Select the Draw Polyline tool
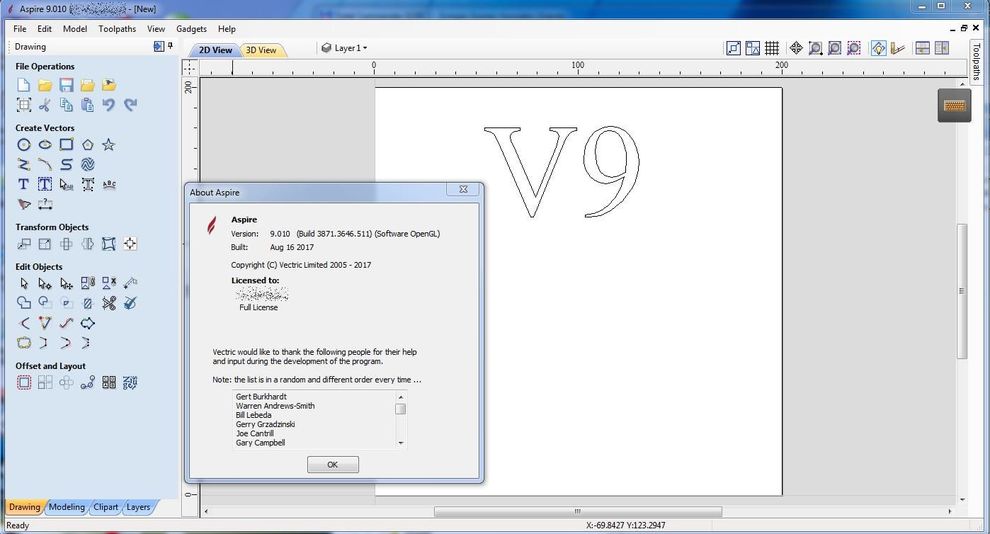Screen dimensions: 990x534 click(x=23, y=165)
